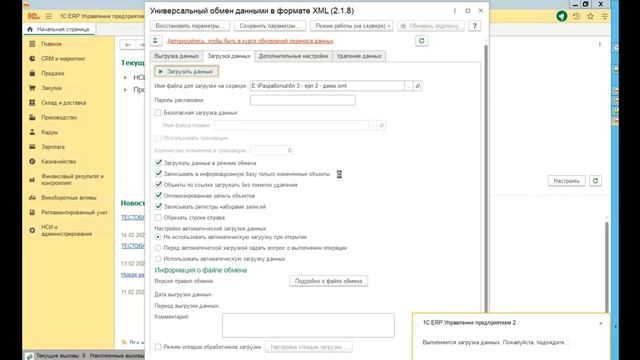The width and height of the screenshot is (640, 360).
Task: Open the dialog's three-dots more menu
Action: click(454, 11)
